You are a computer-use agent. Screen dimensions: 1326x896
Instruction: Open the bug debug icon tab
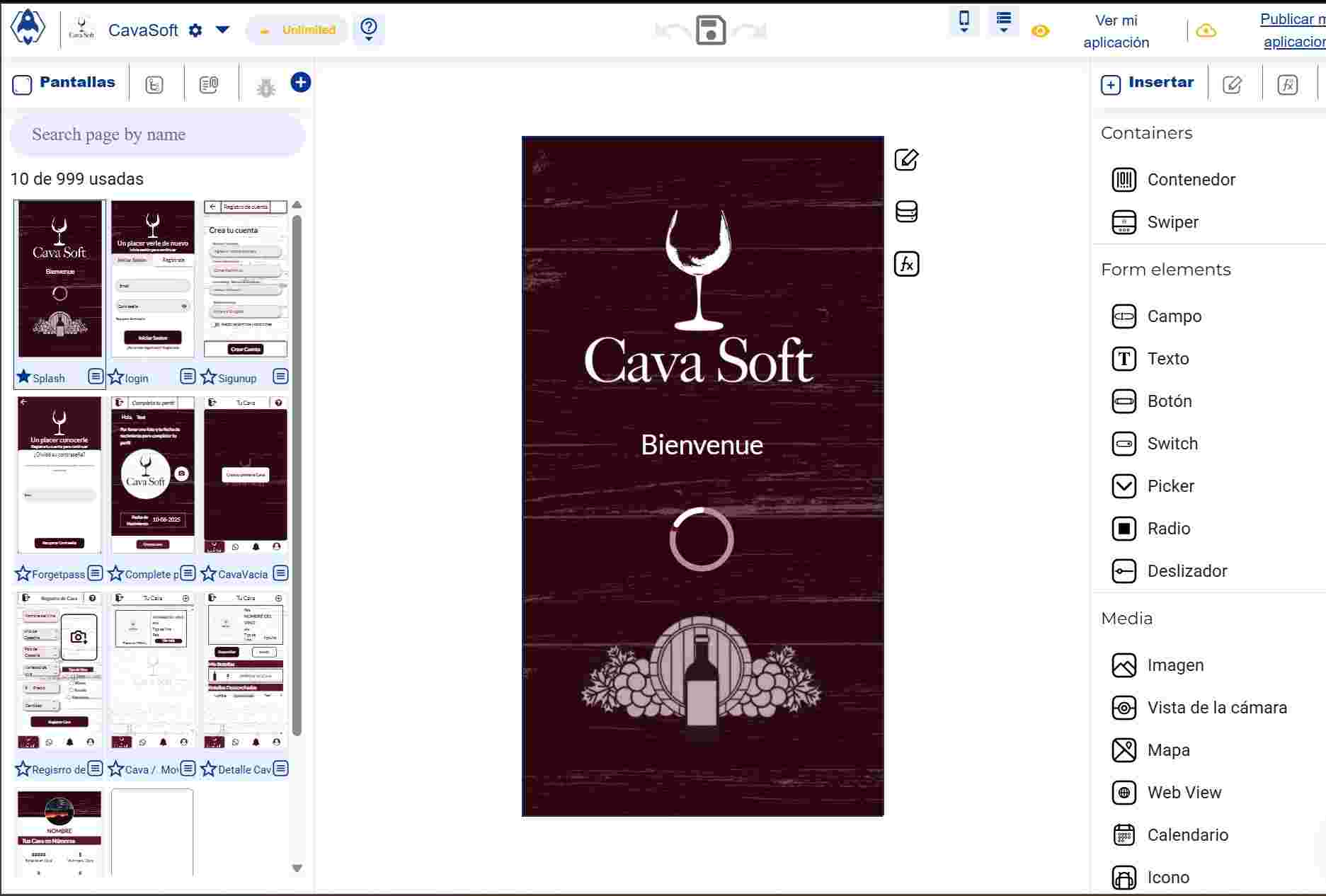265,86
